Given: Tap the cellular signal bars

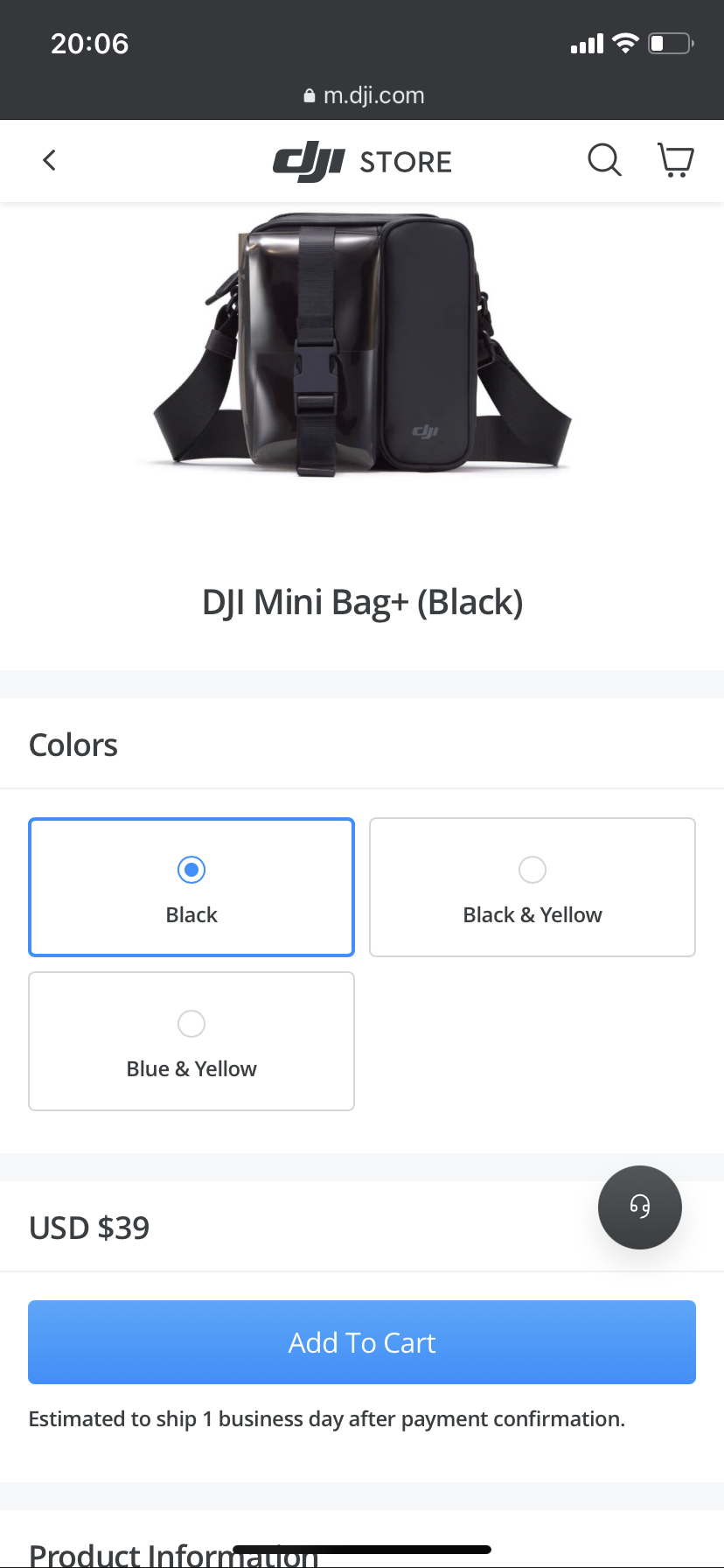Looking at the screenshot, I should 587,44.
